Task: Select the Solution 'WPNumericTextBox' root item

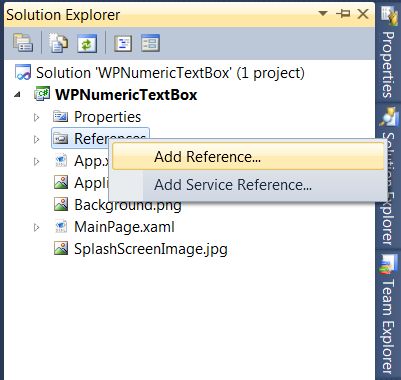Action: click(x=160, y=73)
